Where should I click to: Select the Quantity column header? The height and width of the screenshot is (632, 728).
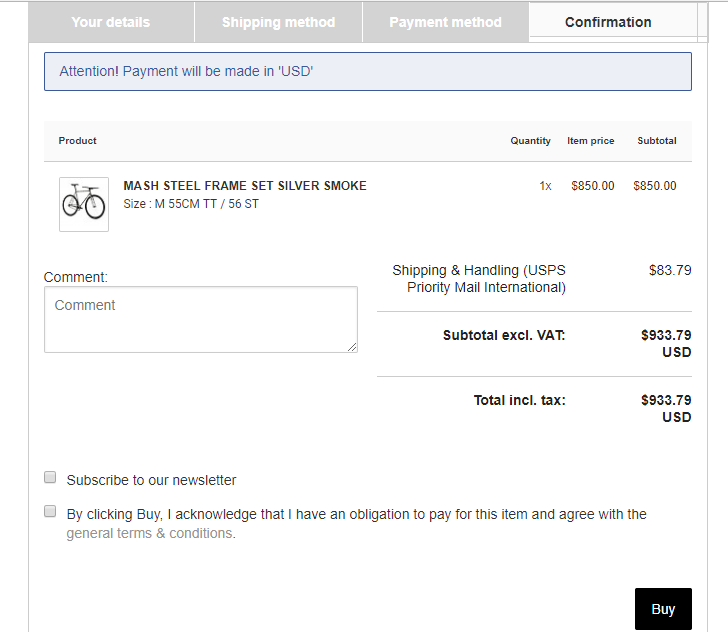pos(530,141)
